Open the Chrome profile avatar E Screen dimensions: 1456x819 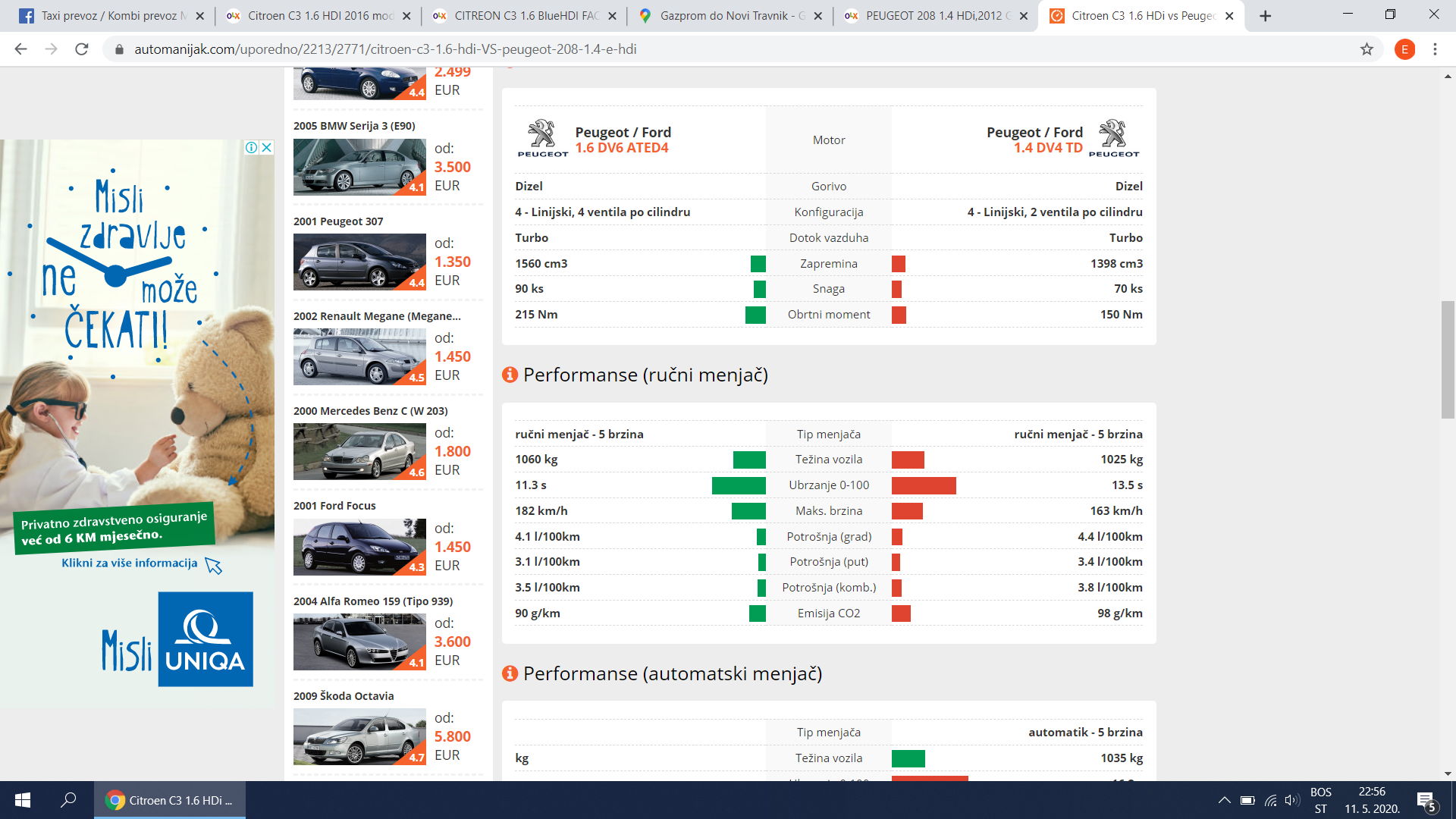(x=1404, y=49)
